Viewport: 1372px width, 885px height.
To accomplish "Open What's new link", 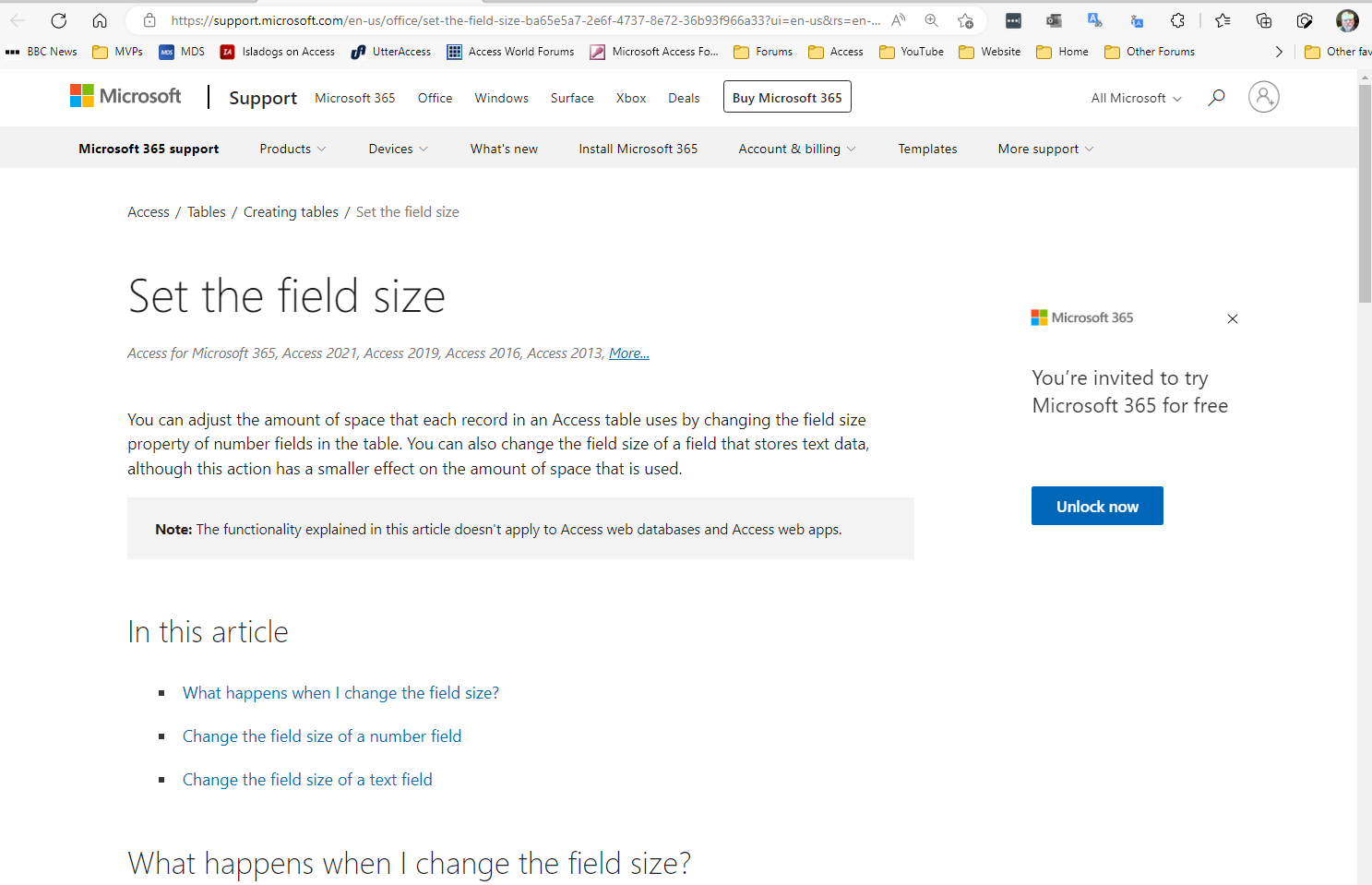I will [504, 149].
